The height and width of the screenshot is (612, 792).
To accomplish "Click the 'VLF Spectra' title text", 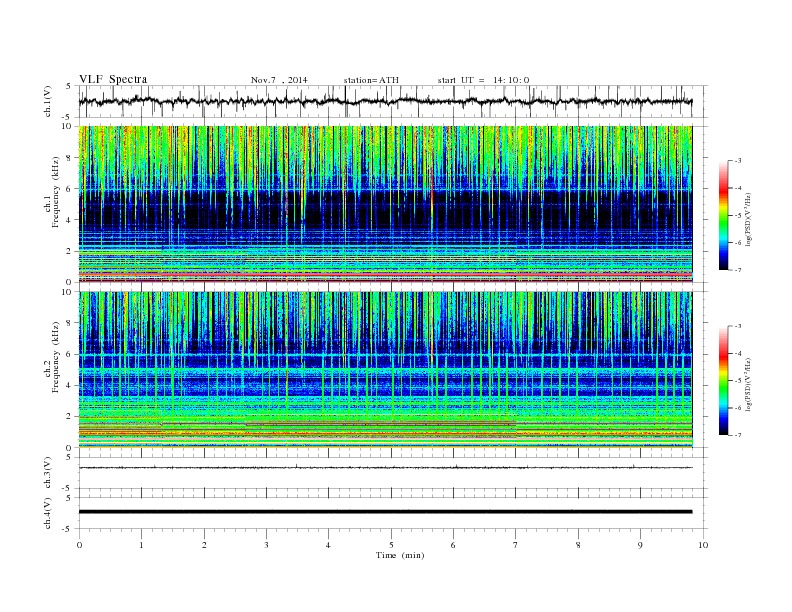I will 113,79.
